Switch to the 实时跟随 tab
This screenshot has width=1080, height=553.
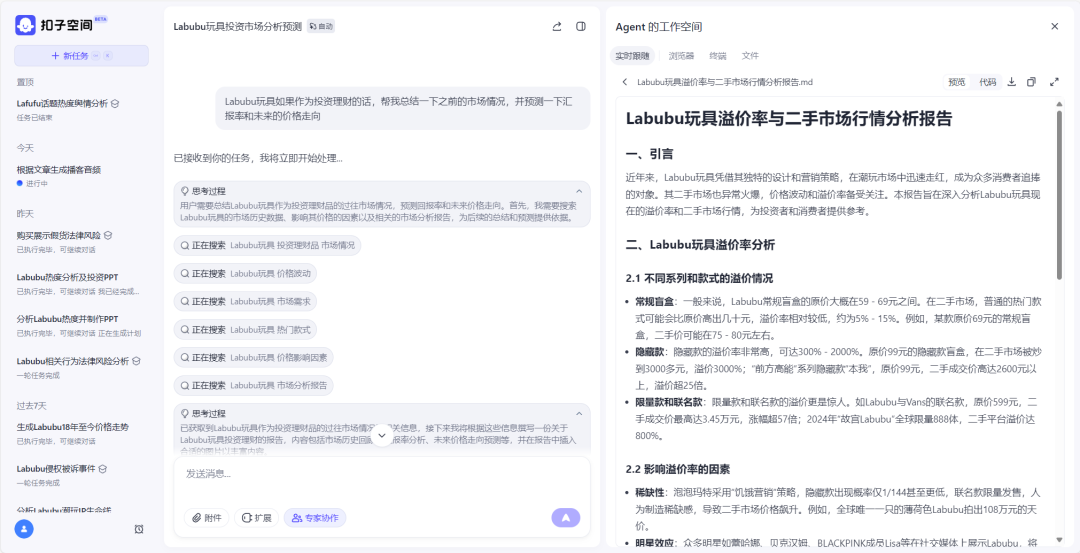632,56
